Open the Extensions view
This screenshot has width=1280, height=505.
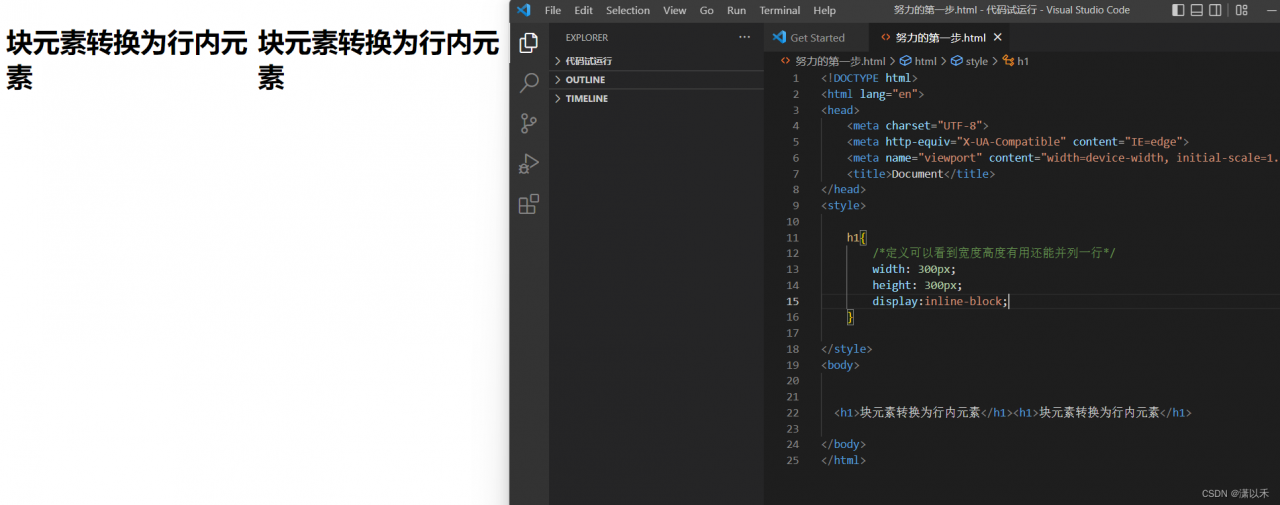(x=529, y=204)
